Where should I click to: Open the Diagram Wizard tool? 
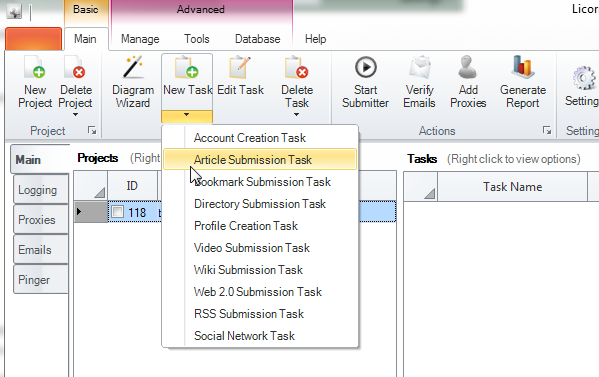click(133, 82)
